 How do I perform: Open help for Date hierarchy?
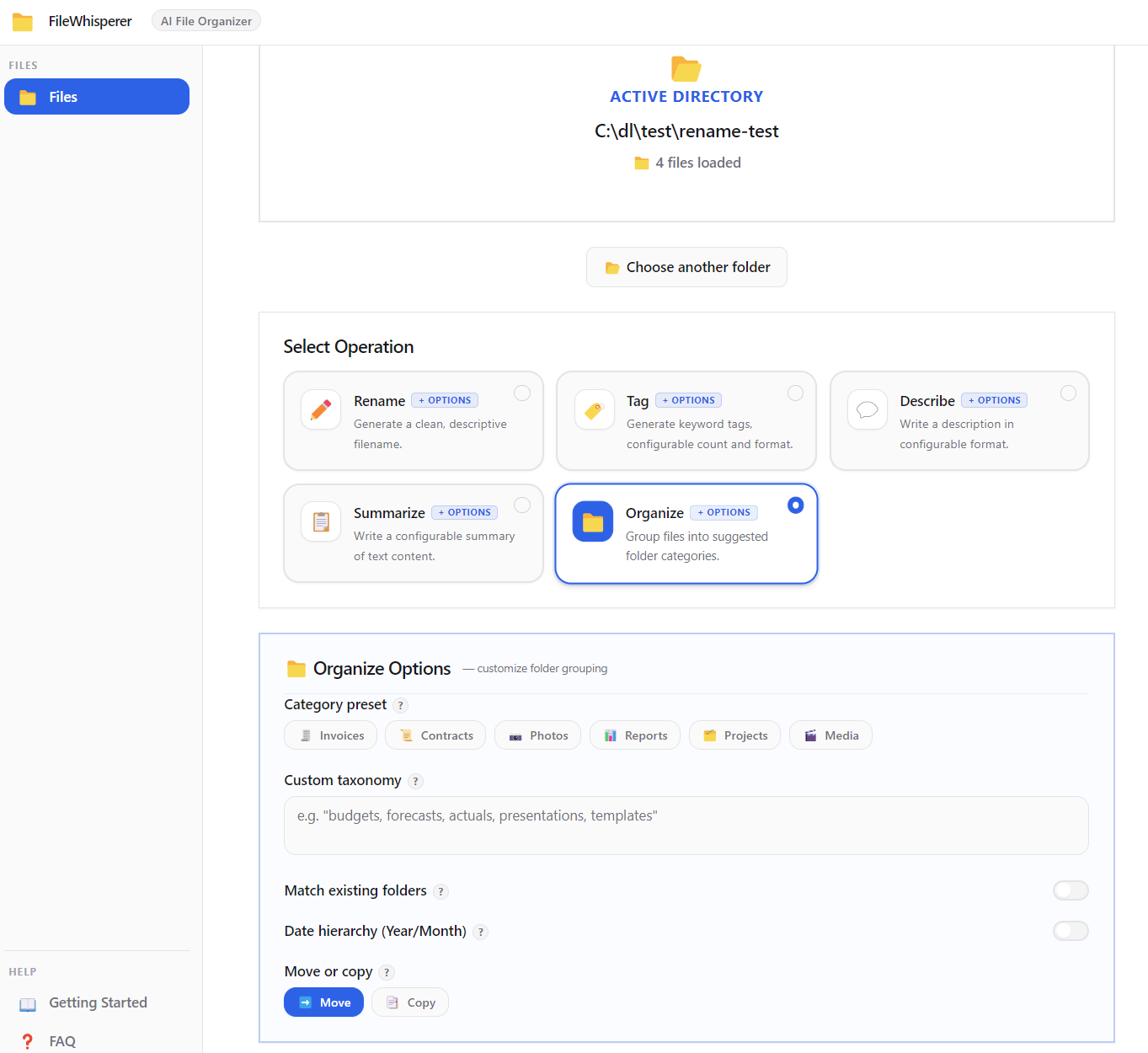[480, 932]
